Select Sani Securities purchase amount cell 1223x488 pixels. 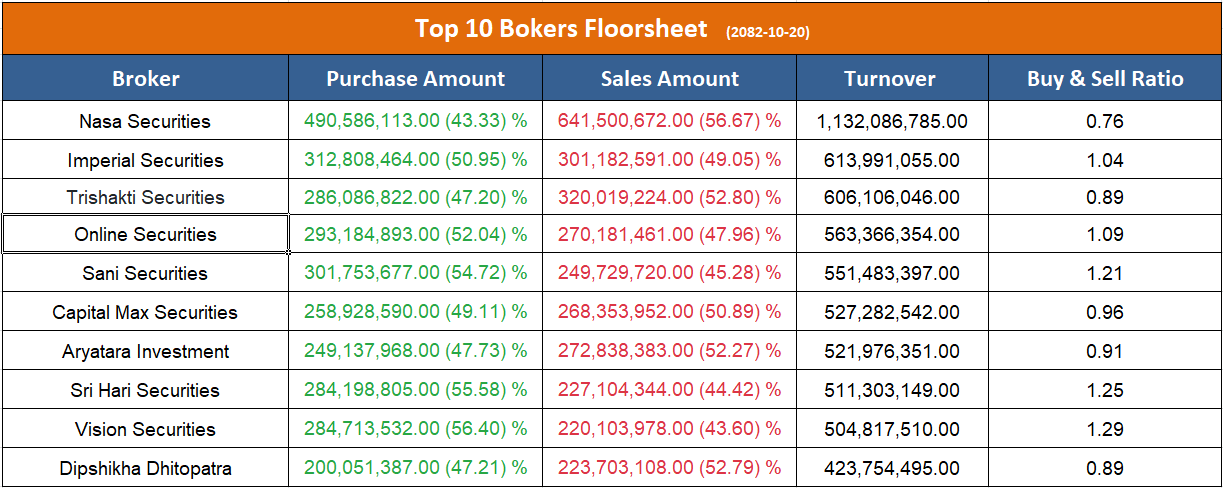[416, 273]
